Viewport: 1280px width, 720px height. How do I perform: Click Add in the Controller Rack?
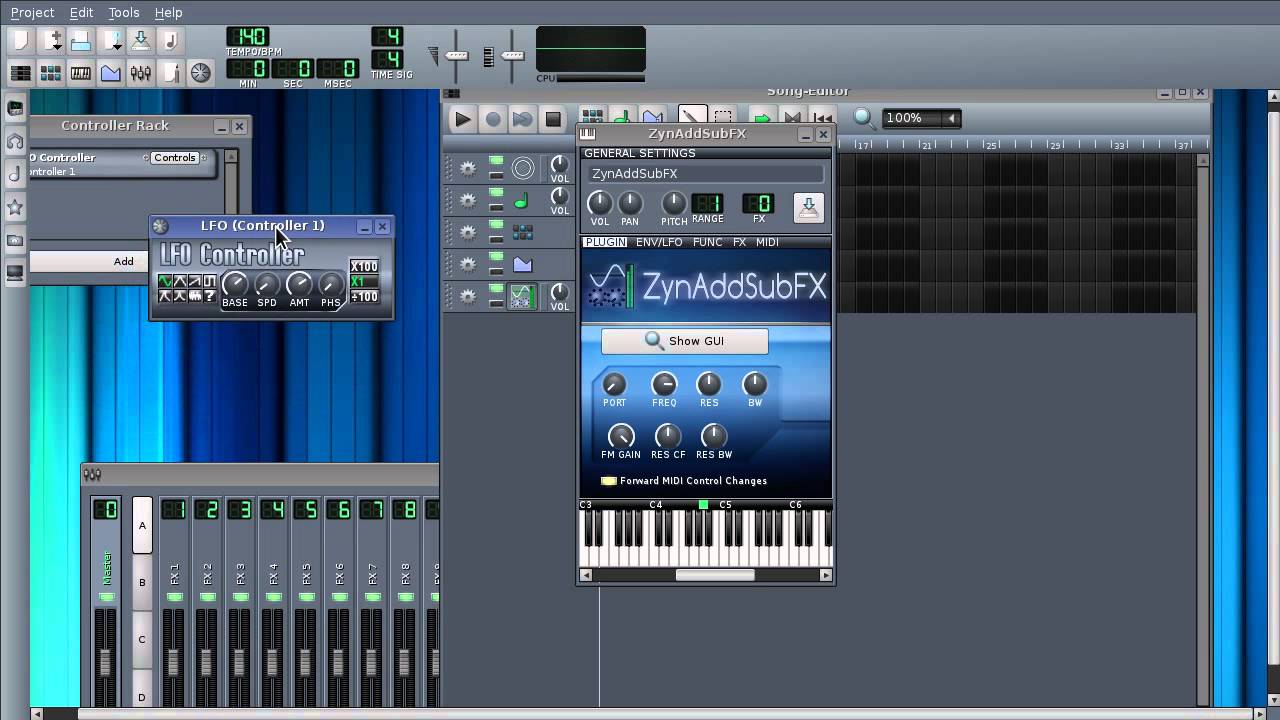point(123,261)
